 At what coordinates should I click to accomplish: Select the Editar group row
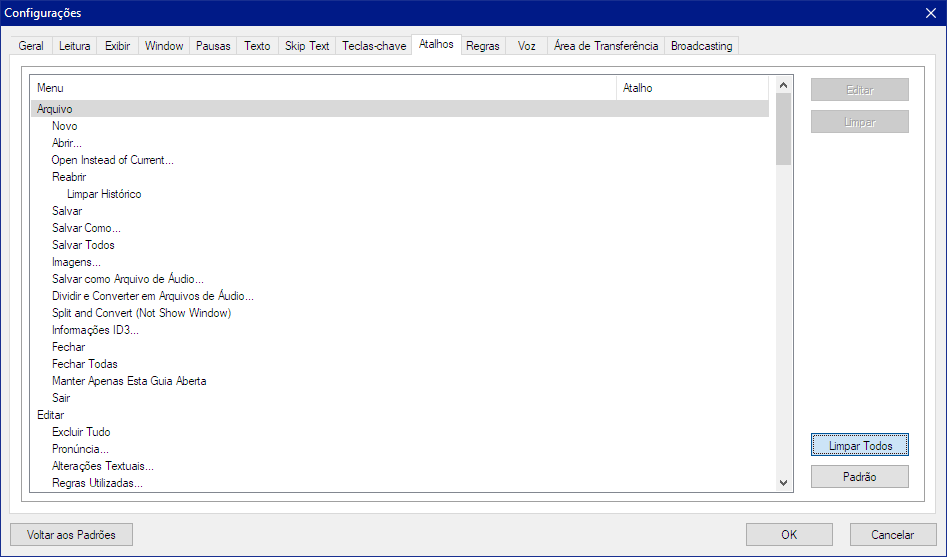point(51,415)
